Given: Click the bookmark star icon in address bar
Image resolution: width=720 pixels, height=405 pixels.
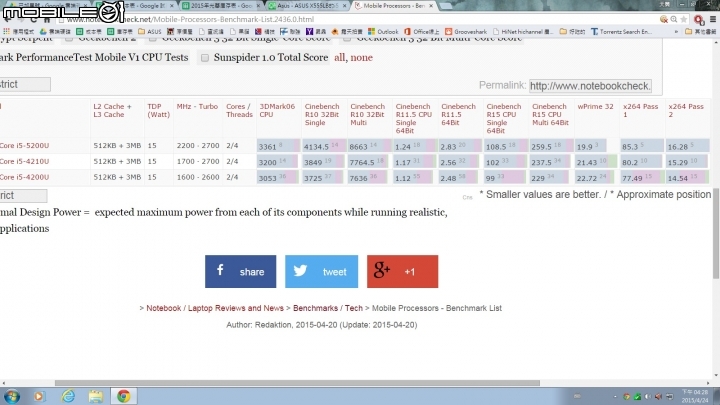Looking at the screenshot, I should [x=684, y=19].
